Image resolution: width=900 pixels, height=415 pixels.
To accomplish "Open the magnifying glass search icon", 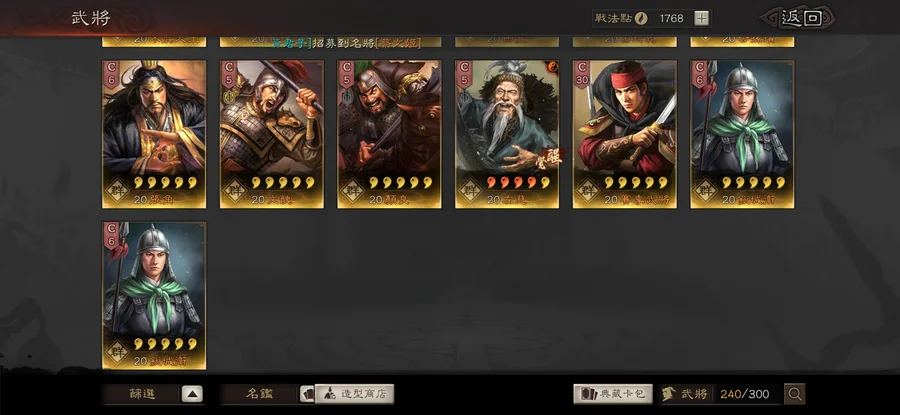I will click(x=795, y=394).
